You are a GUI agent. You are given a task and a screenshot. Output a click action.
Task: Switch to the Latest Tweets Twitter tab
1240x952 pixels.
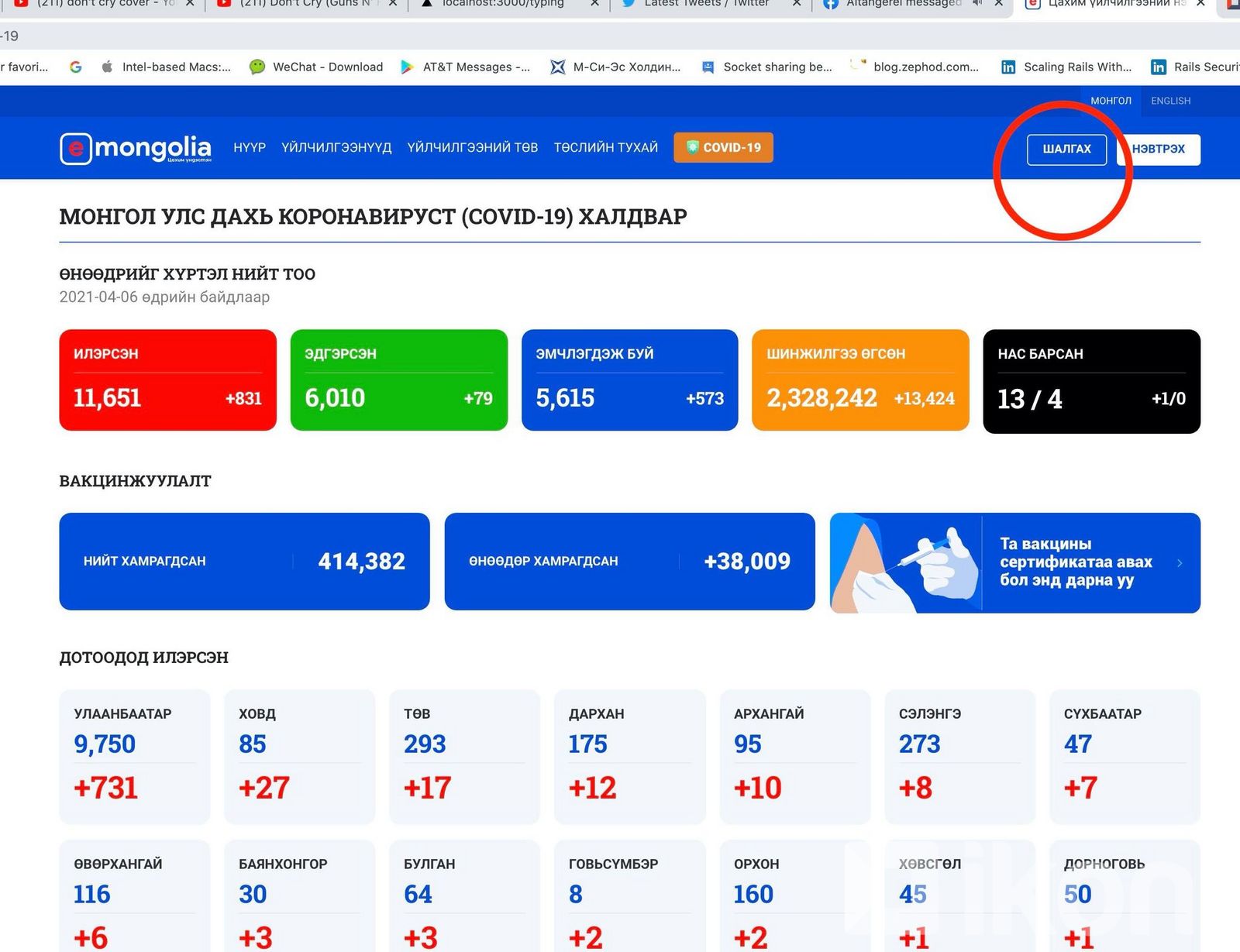point(705,4)
